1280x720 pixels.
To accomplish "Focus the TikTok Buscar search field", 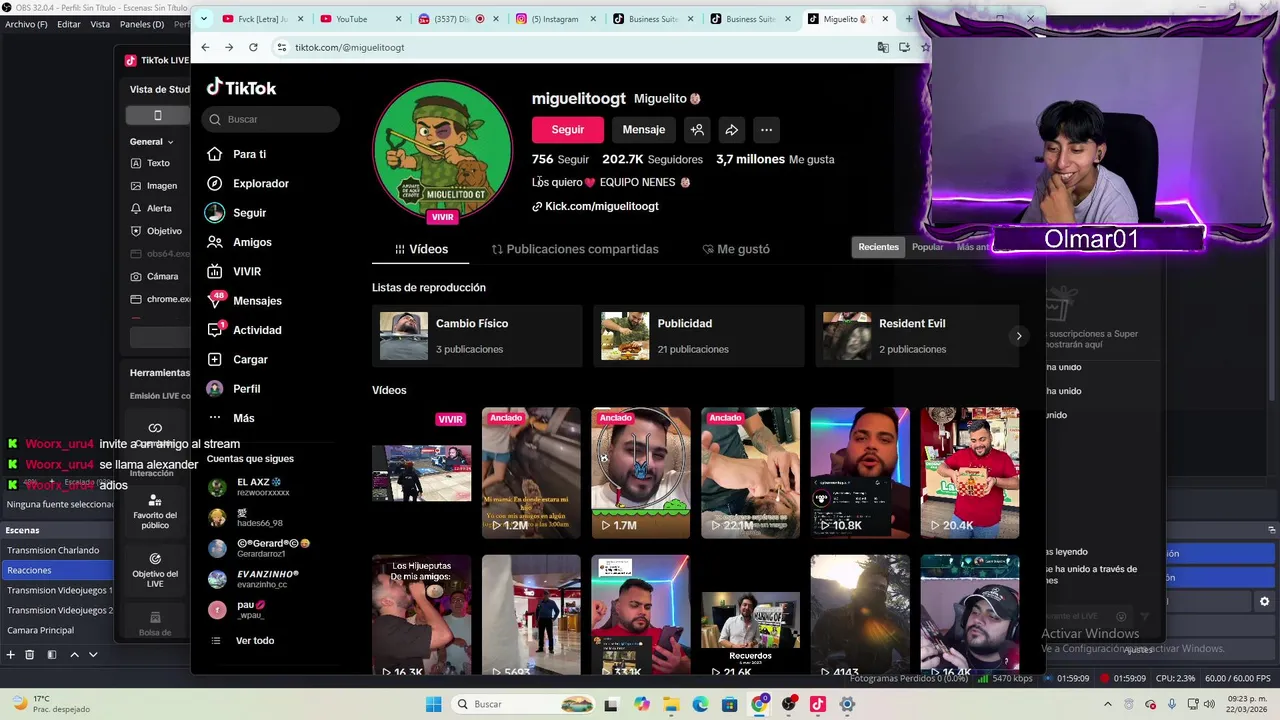I will [x=271, y=119].
